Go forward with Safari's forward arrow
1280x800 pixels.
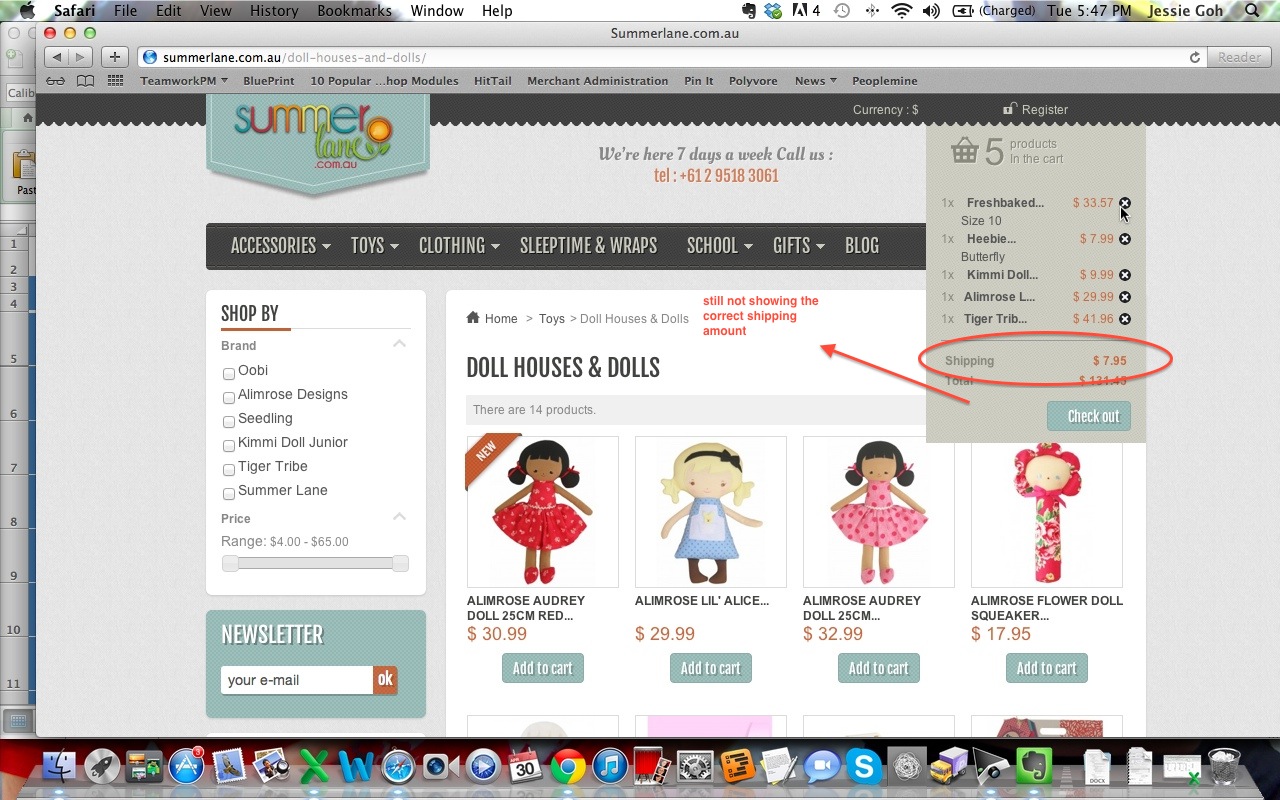(x=80, y=57)
